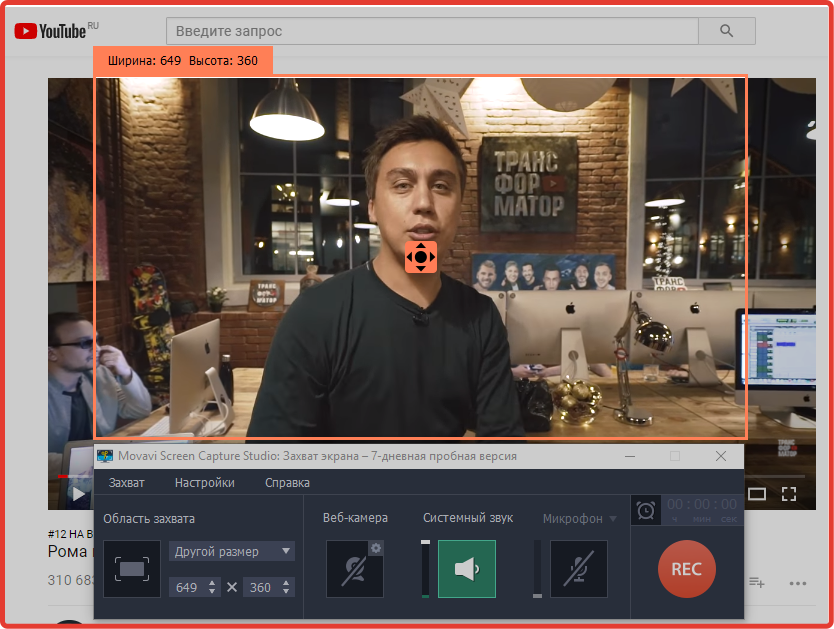
Task: Decrease capture width with down arrow
Action: (x=212, y=591)
